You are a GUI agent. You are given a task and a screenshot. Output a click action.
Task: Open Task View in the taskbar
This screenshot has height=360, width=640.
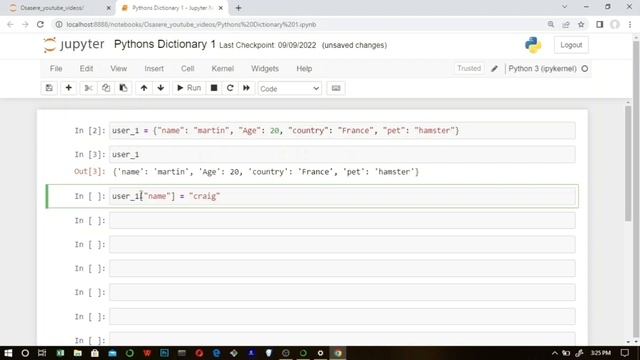point(42,353)
